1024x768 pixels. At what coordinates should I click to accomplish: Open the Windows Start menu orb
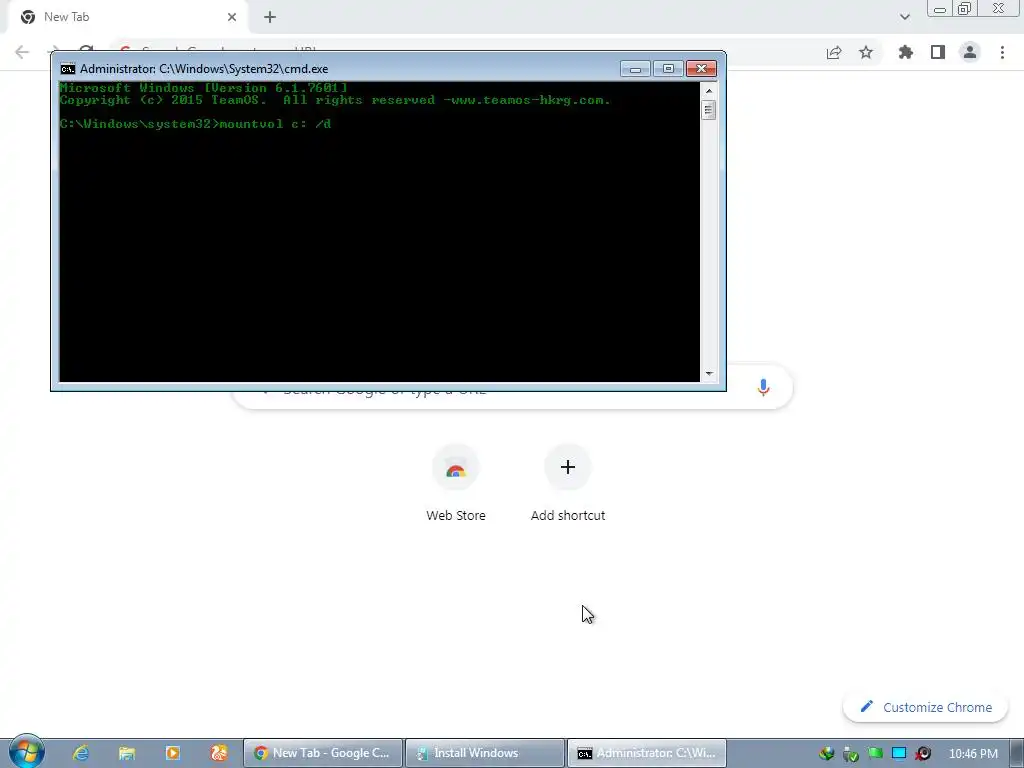point(27,752)
